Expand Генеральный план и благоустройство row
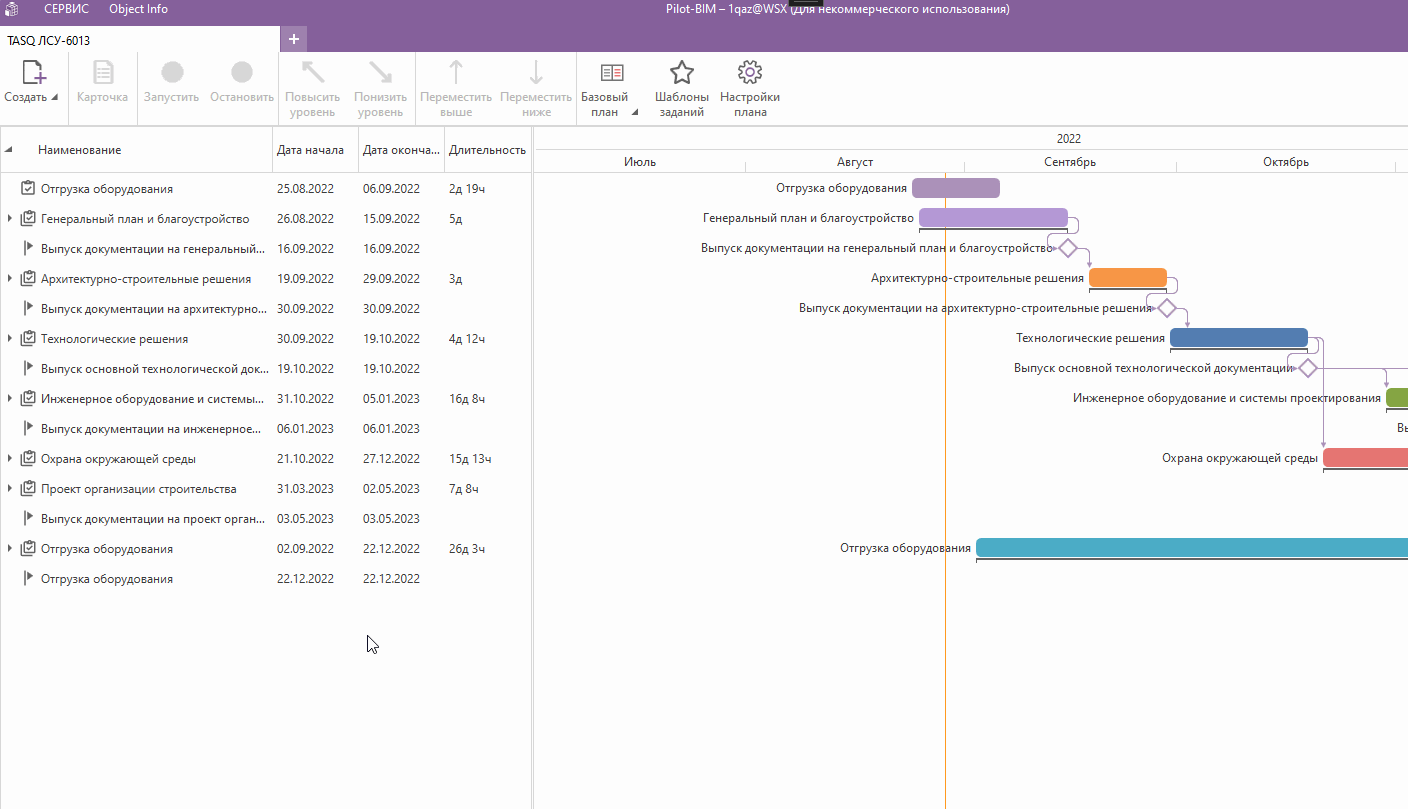The height and width of the screenshot is (809, 1408). tap(10, 219)
